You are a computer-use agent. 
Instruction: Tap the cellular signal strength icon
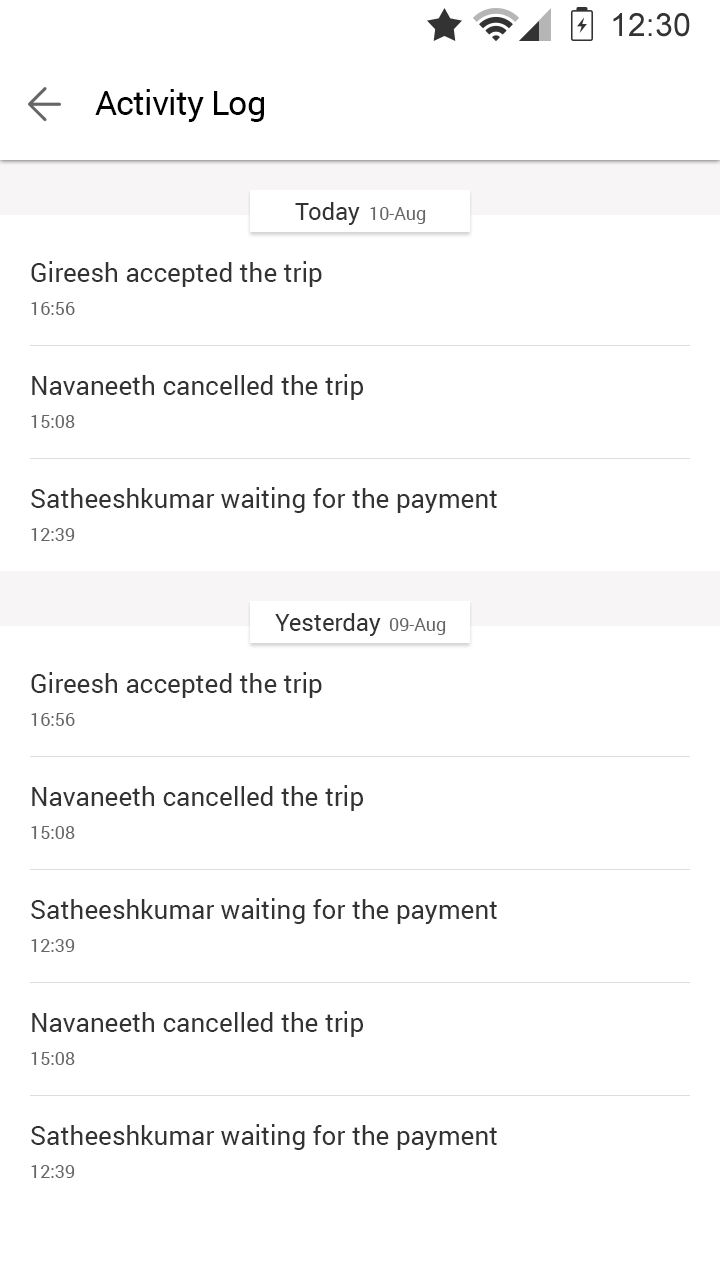(x=535, y=25)
